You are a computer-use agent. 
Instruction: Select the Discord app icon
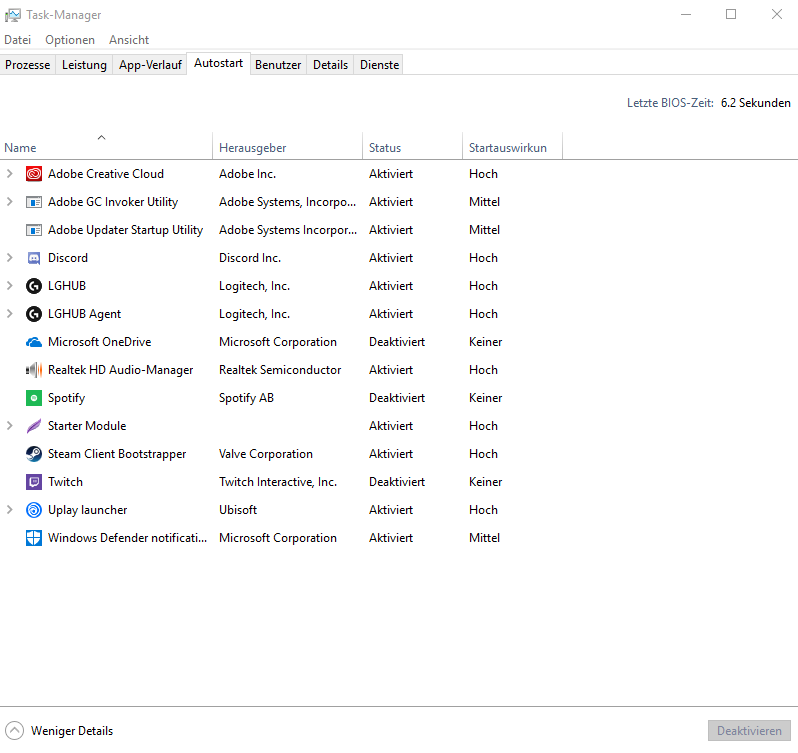(34, 258)
